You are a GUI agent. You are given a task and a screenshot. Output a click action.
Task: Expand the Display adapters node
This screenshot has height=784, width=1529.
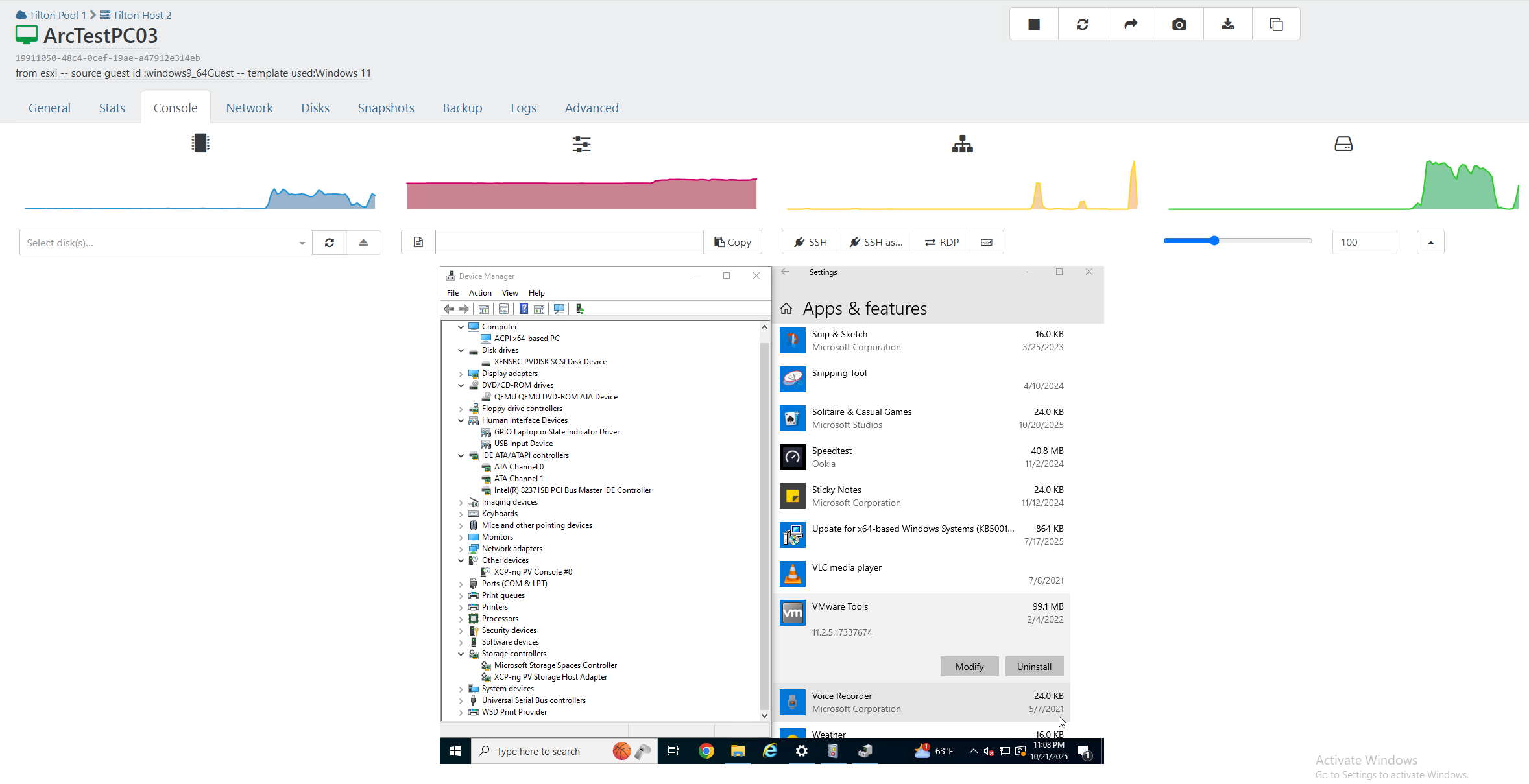point(461,374)
